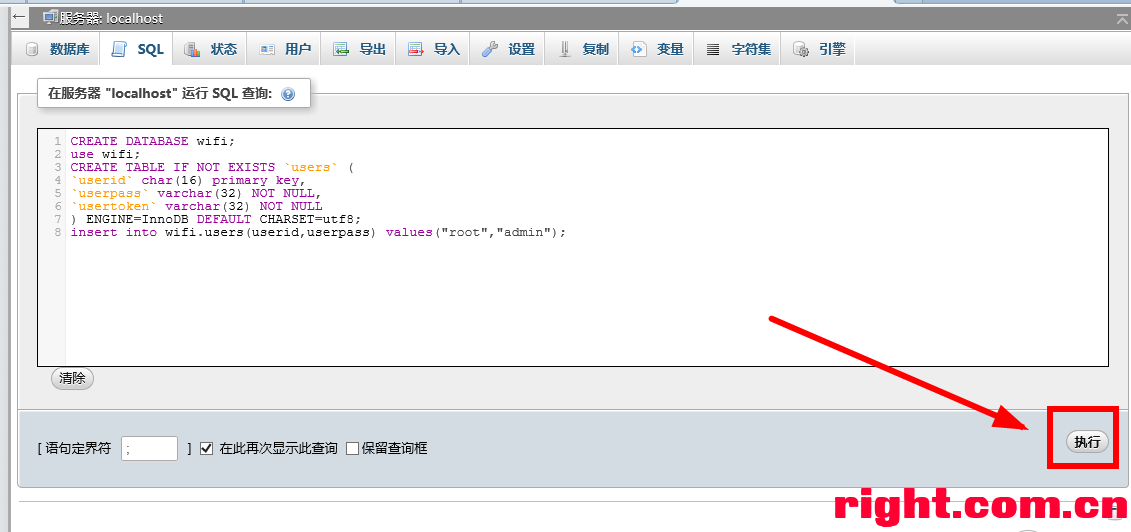Click the 复制 replication tab icon
The width and height of the screenshot is (1131, 532).
point(566,49)
